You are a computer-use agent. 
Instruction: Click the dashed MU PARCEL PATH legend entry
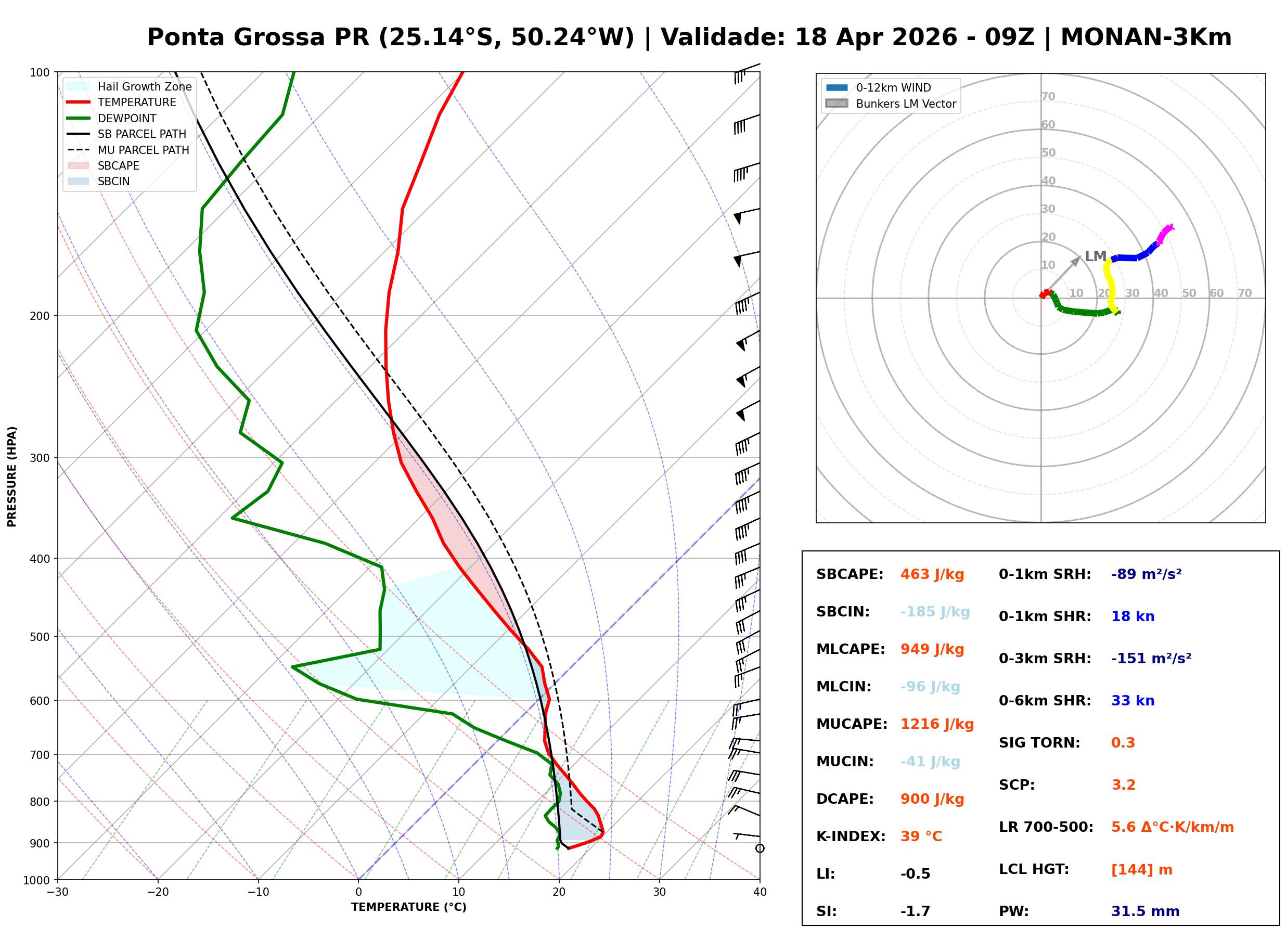(79, 150)
